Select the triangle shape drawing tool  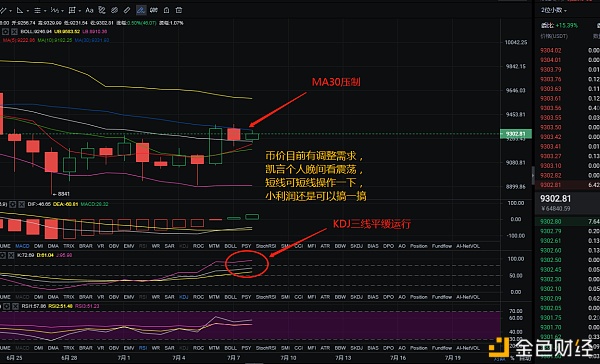coord(20,10)
